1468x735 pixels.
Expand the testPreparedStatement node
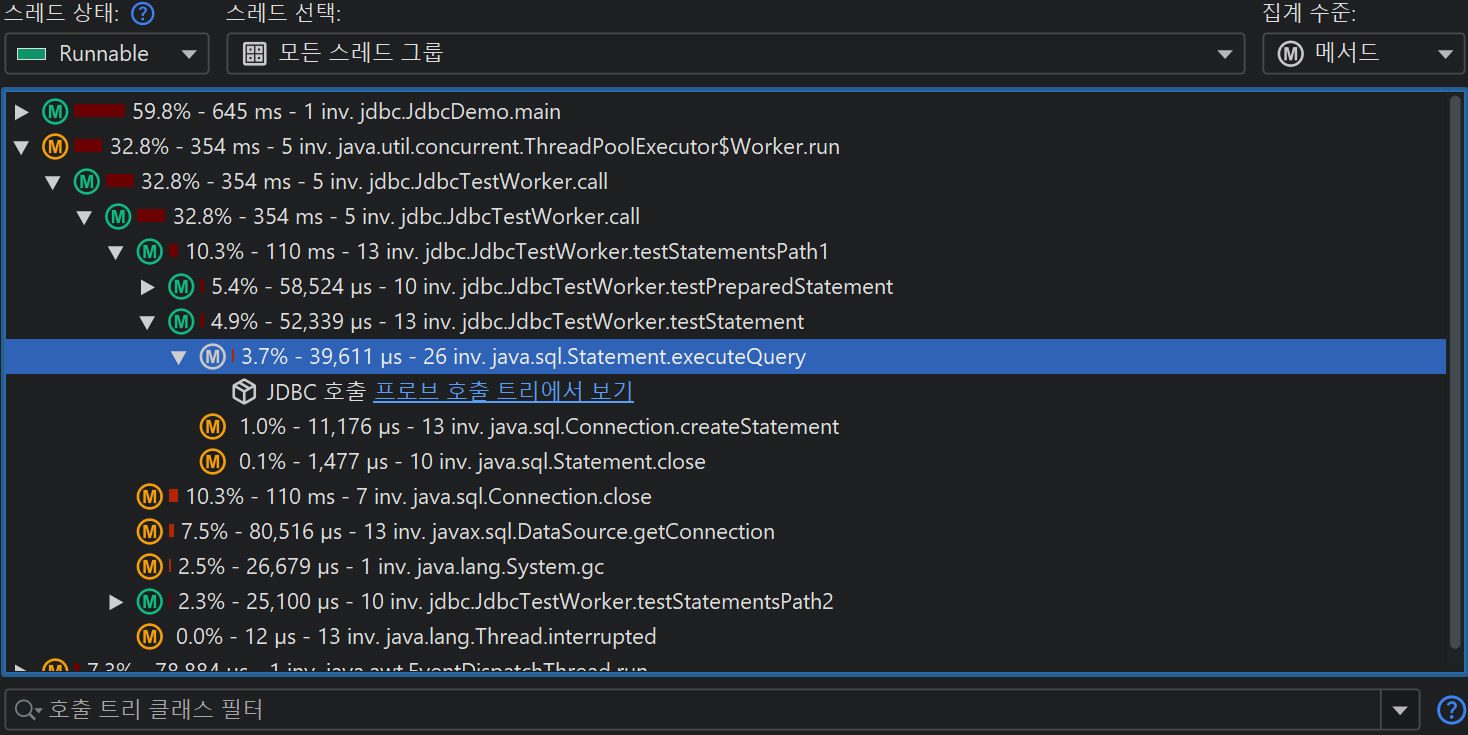148,288
